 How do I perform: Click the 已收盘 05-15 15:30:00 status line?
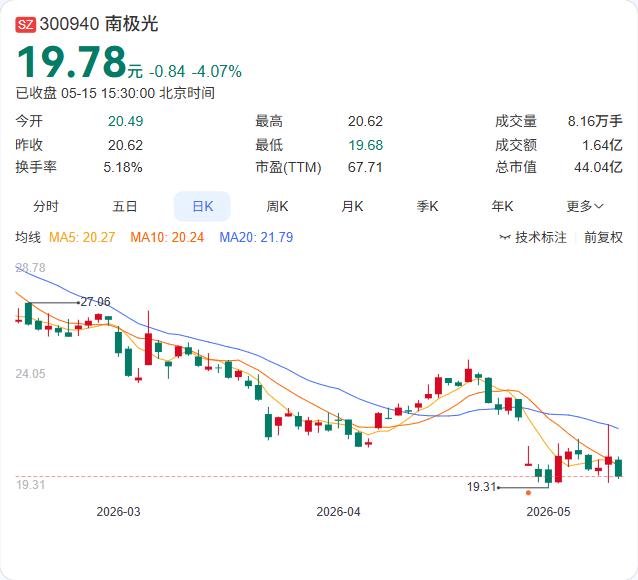click(115, 93)
